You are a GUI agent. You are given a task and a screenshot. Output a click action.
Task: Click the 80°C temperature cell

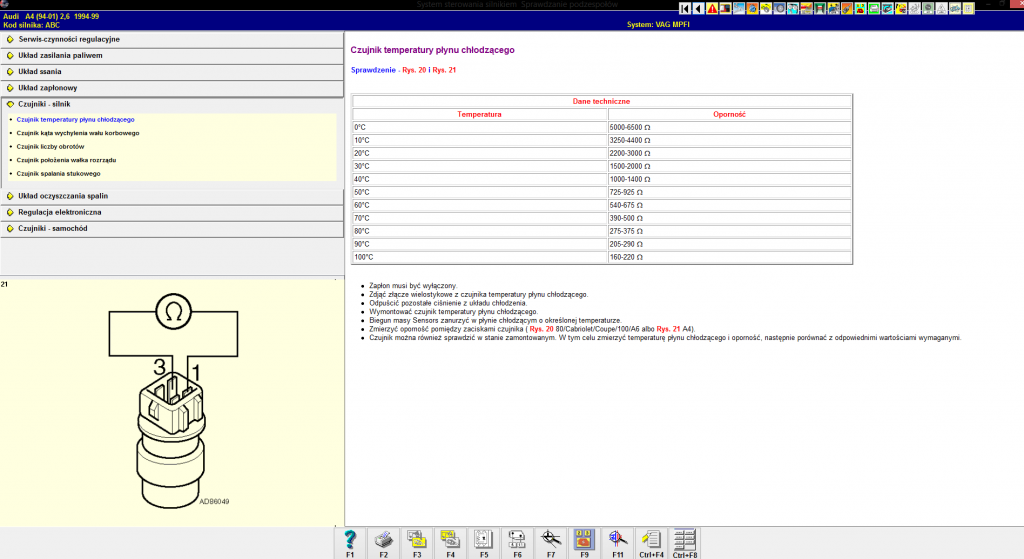point(480,231)
